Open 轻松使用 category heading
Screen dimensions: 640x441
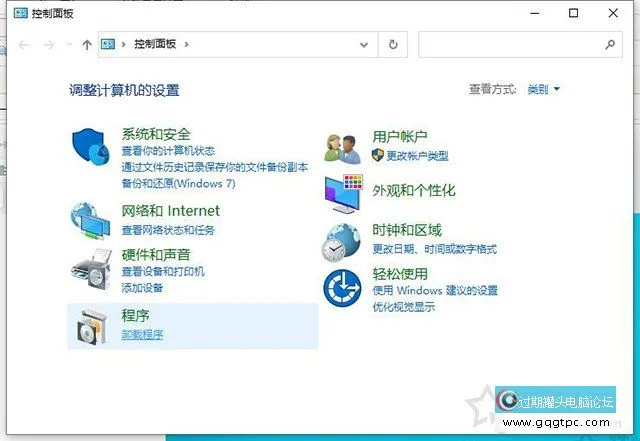[x=400, y=274]
